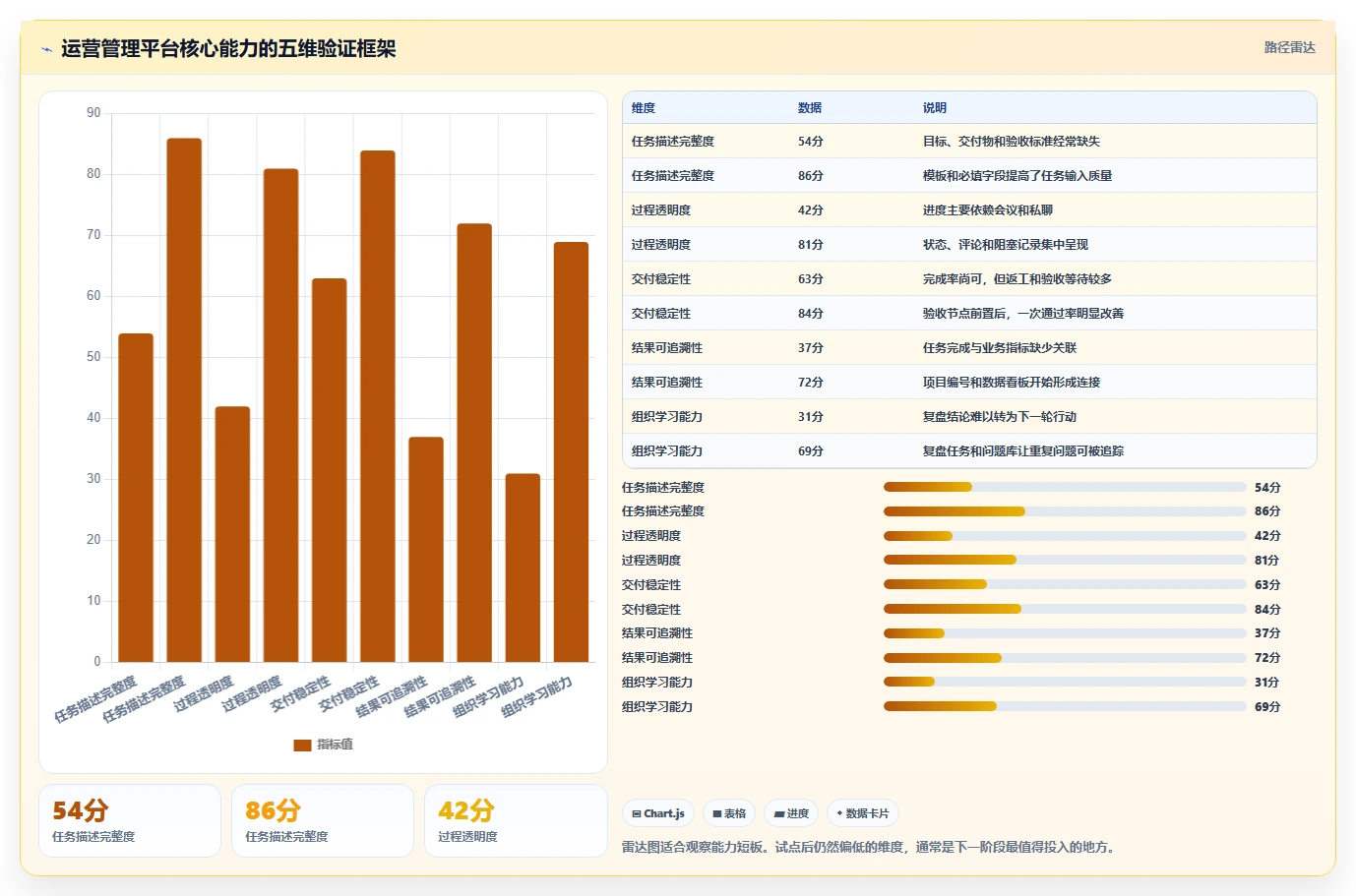Click the small icon in the 表格 tag
Image resolution: width=1356 pixels, height=896 pixels.
point(717,813)
